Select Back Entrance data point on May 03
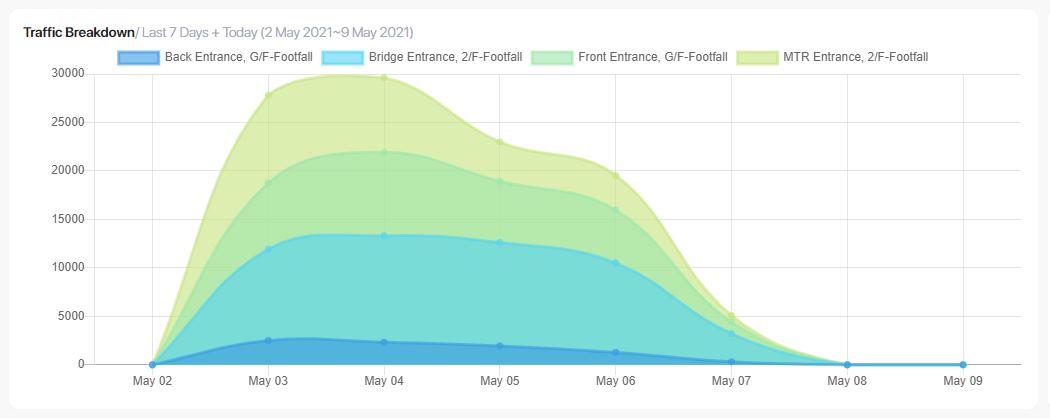The height and width of the screenshot is (418, 1050). pyautogui.click(x=269, y=340)
